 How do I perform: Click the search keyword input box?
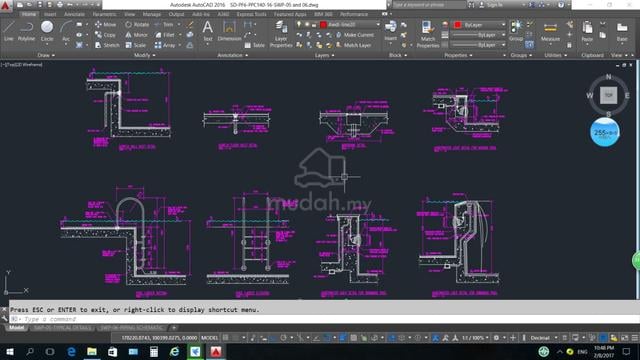pos(428,5)
